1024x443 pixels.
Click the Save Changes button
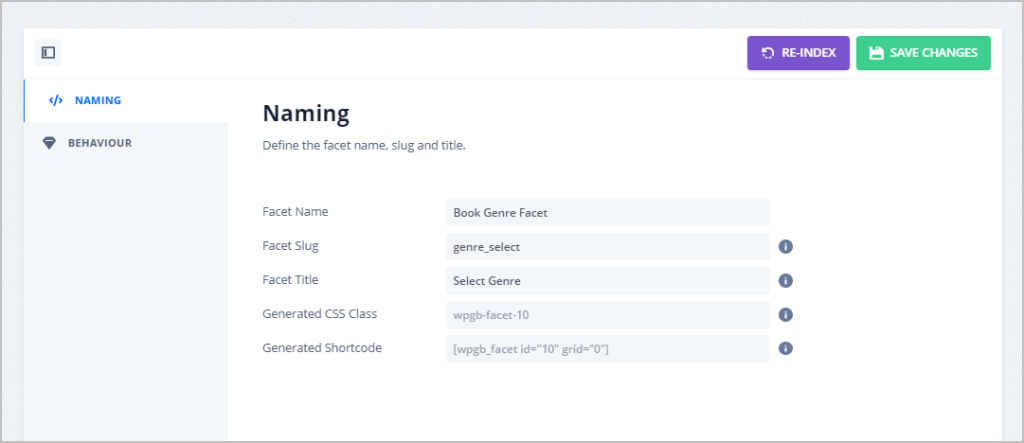(923, 53)
